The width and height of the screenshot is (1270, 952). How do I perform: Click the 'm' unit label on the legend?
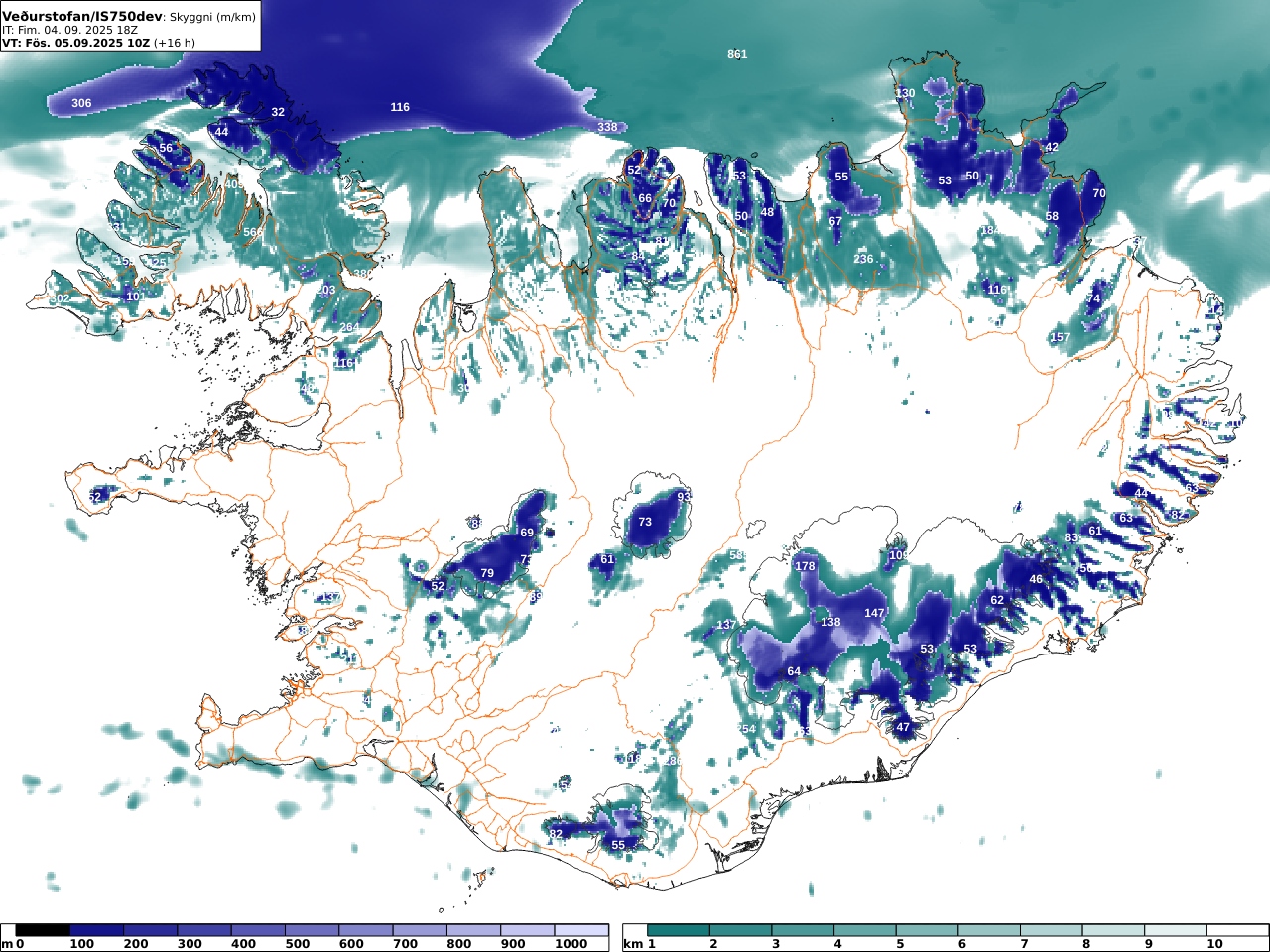click(7, 944)
